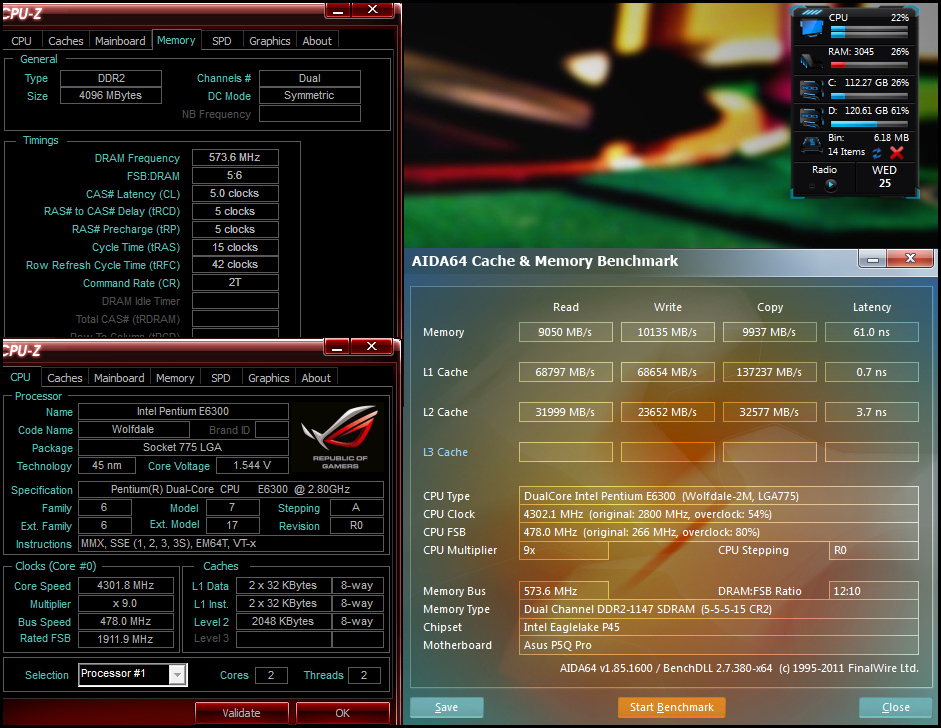Open Graphics tab in bottom CPU-Z window
The image size is (941, 728).
[268, 378]
